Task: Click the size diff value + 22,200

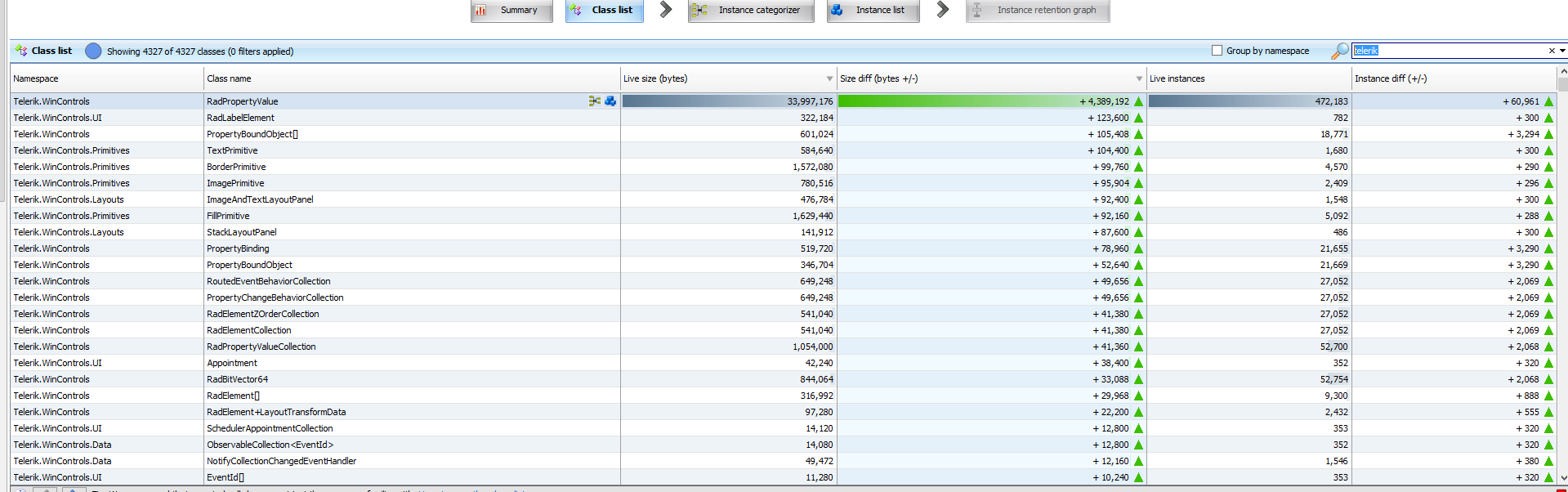Action: tap(1110, 412)
